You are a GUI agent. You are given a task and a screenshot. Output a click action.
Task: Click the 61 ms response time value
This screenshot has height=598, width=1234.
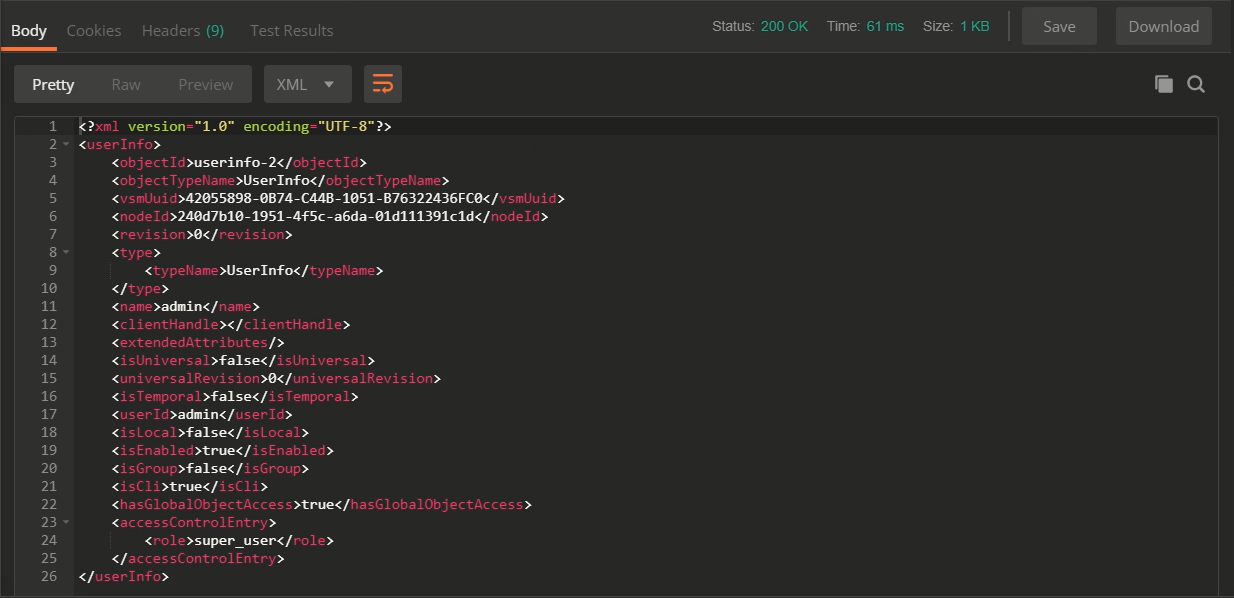(885, 27)
